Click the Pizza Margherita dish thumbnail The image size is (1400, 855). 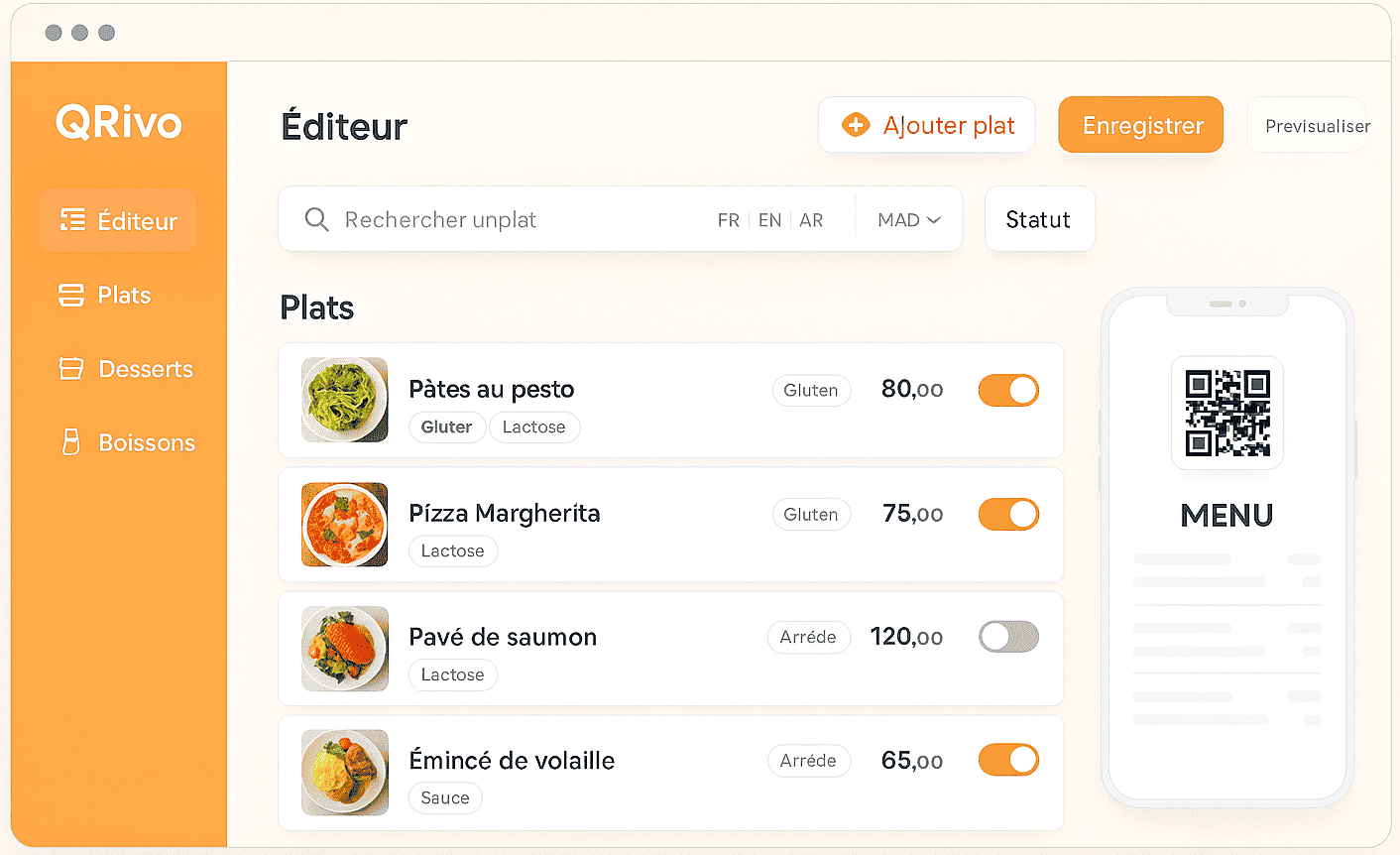pos(344,525)
